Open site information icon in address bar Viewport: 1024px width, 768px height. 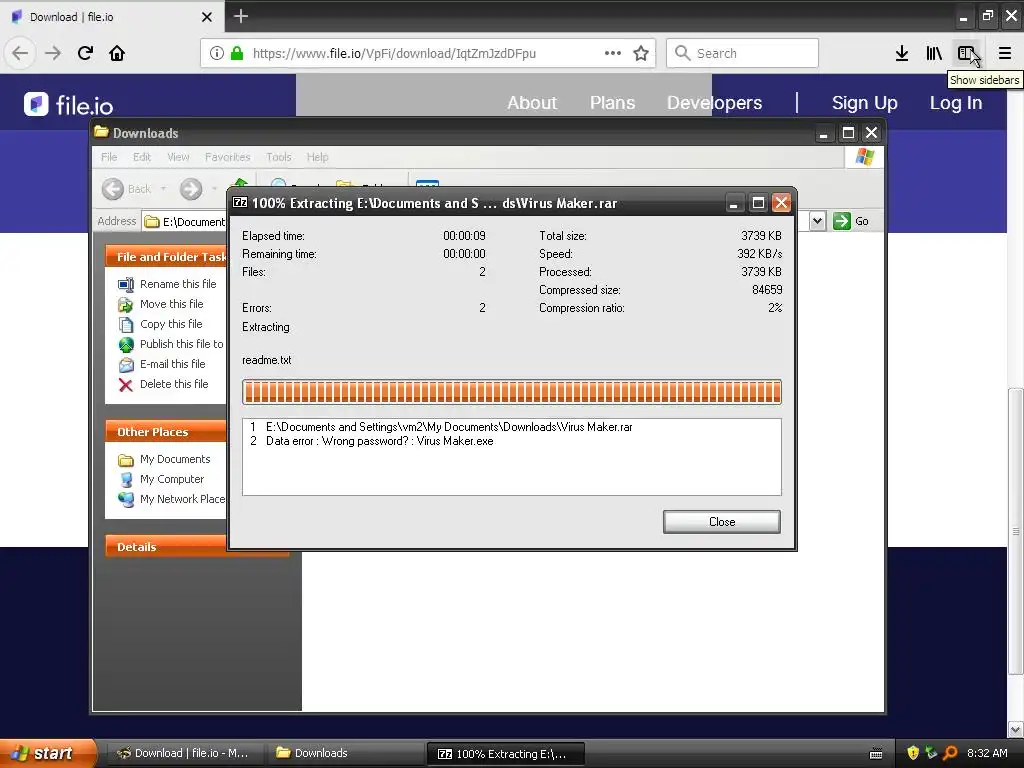pyautogui.click(x=217, y=54)
